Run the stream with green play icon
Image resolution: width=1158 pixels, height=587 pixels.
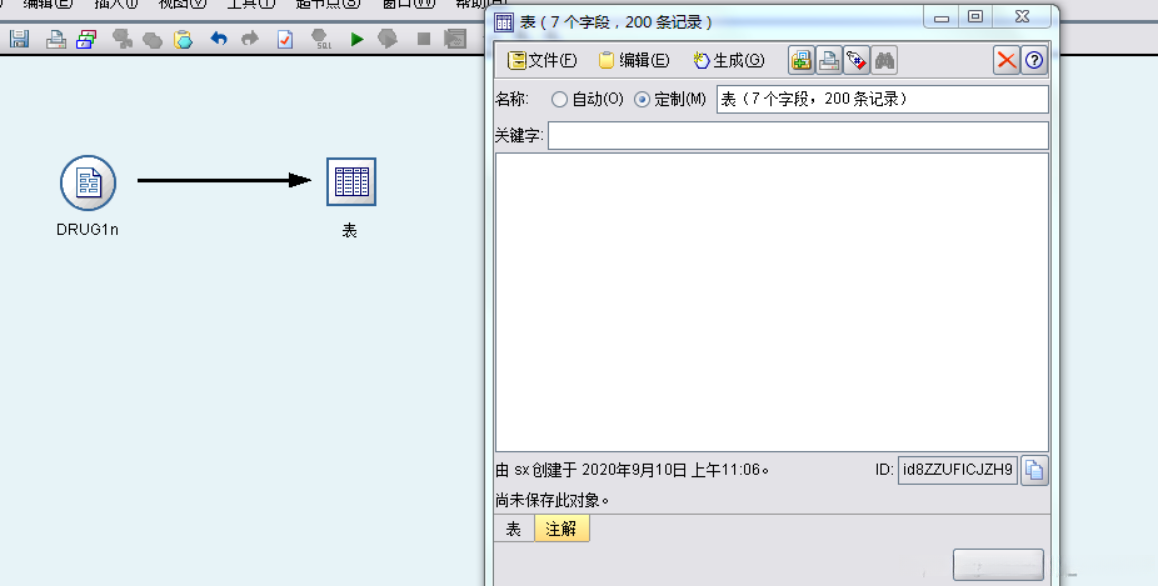(357, 40)
